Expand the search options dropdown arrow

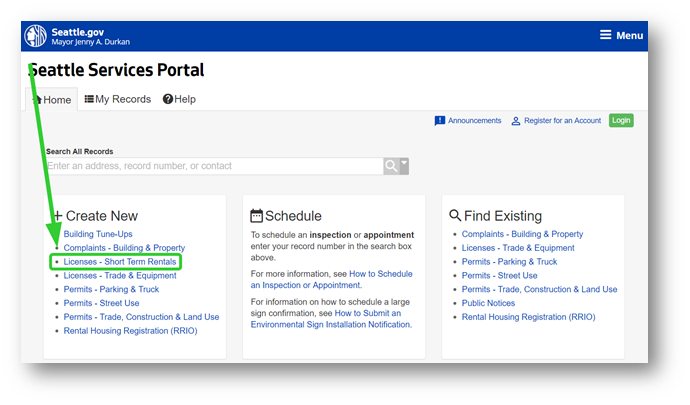click(404, 166)
